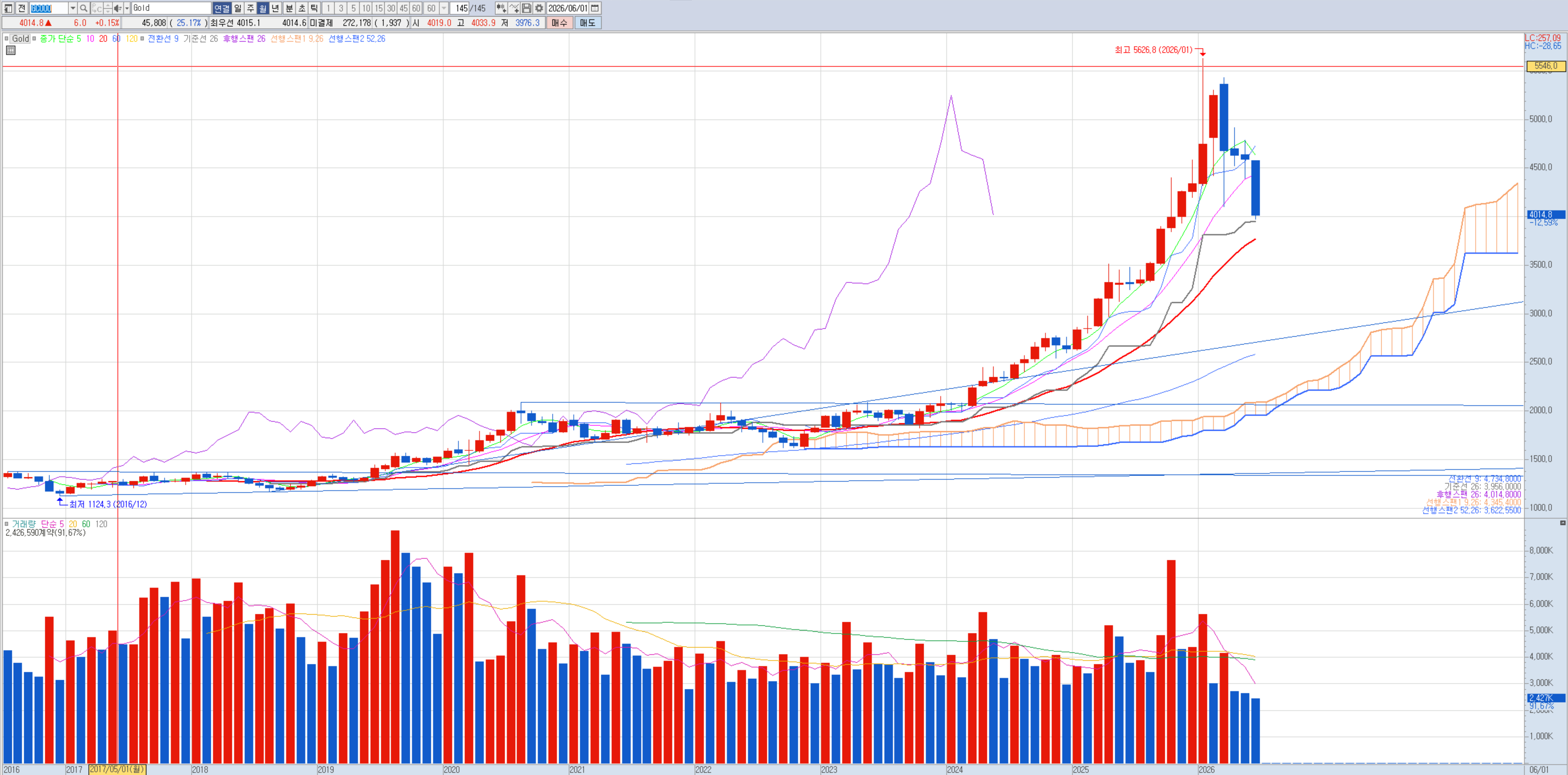The width and height of the screenshot is (1568, 775).
Task: Open the calendar date picker icon
Action: (595, 8)
